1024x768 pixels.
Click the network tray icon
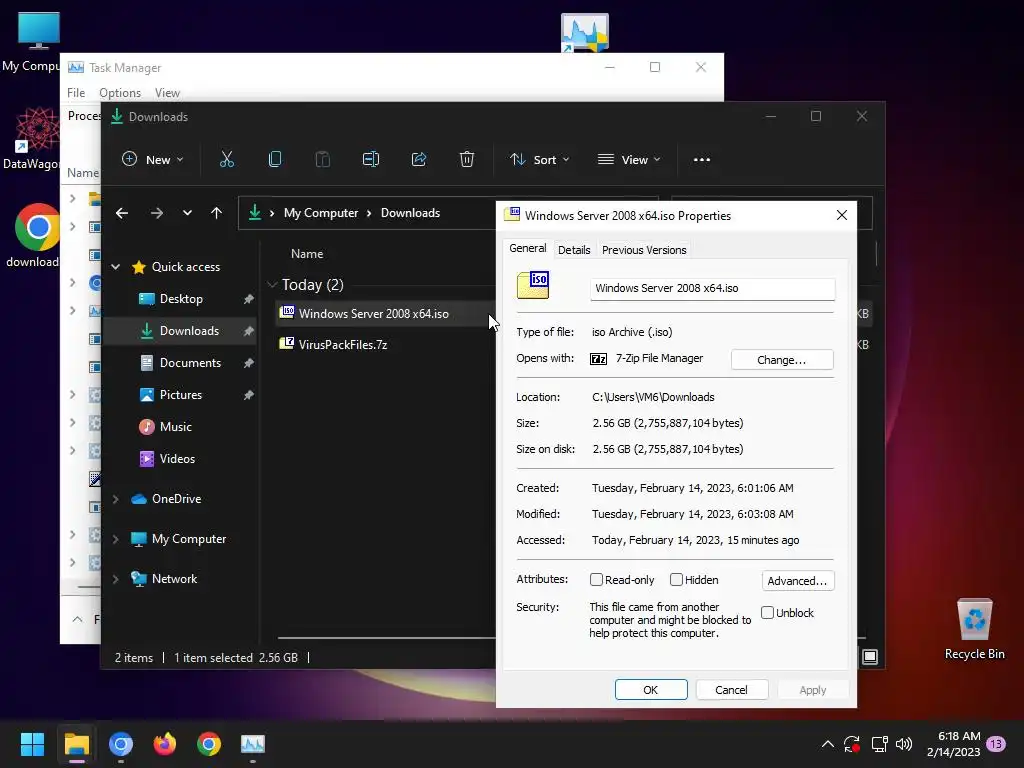(x=879, y=744)
